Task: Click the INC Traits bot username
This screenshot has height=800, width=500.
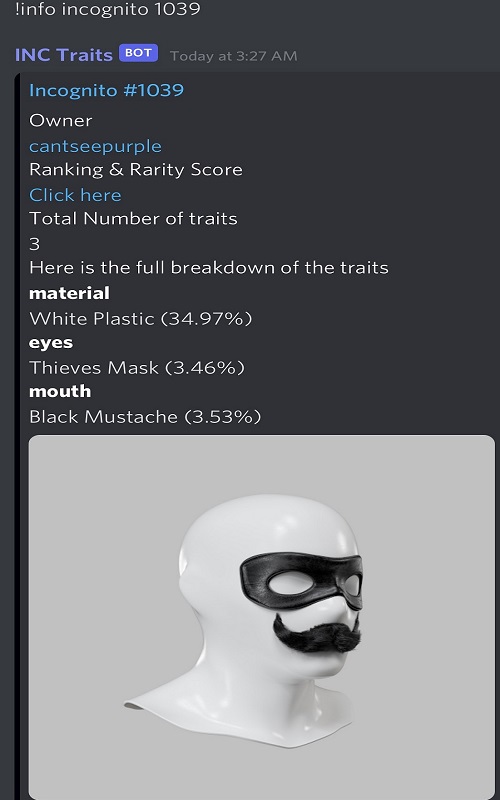Action: coord(64,55)
